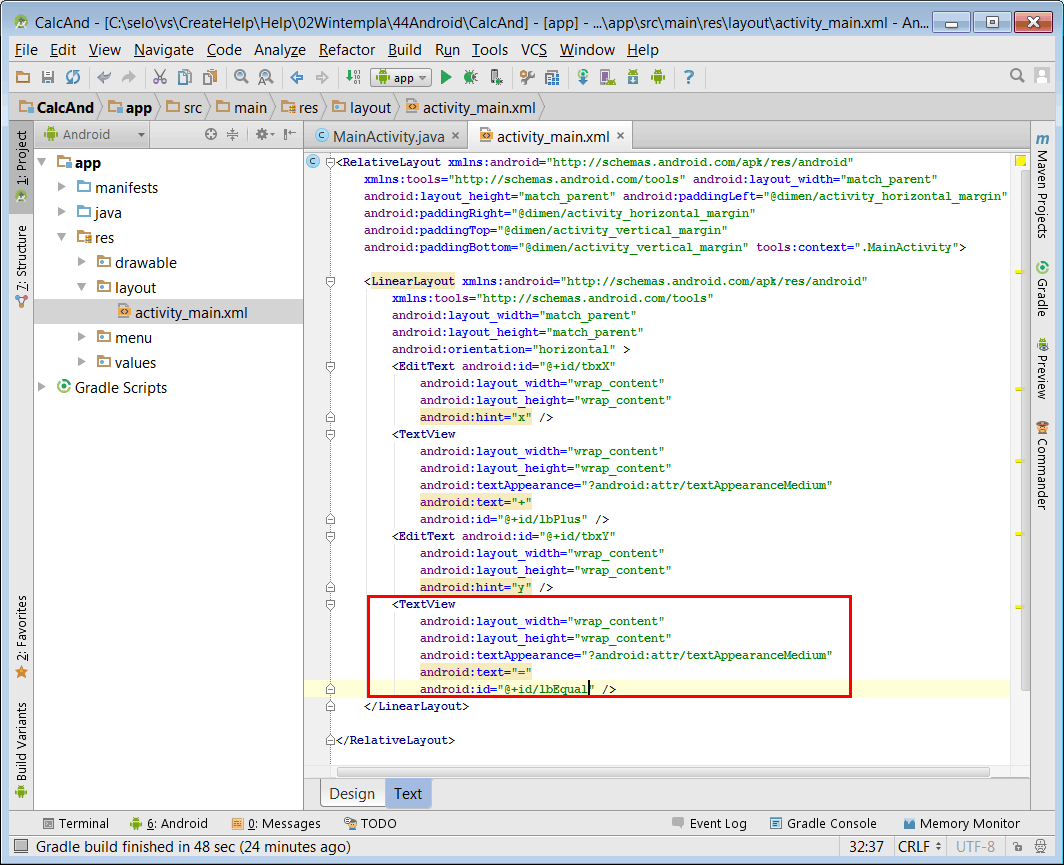Click Sync Project with Gradle icon
The image size is (1064, 865).
(583, 77)
